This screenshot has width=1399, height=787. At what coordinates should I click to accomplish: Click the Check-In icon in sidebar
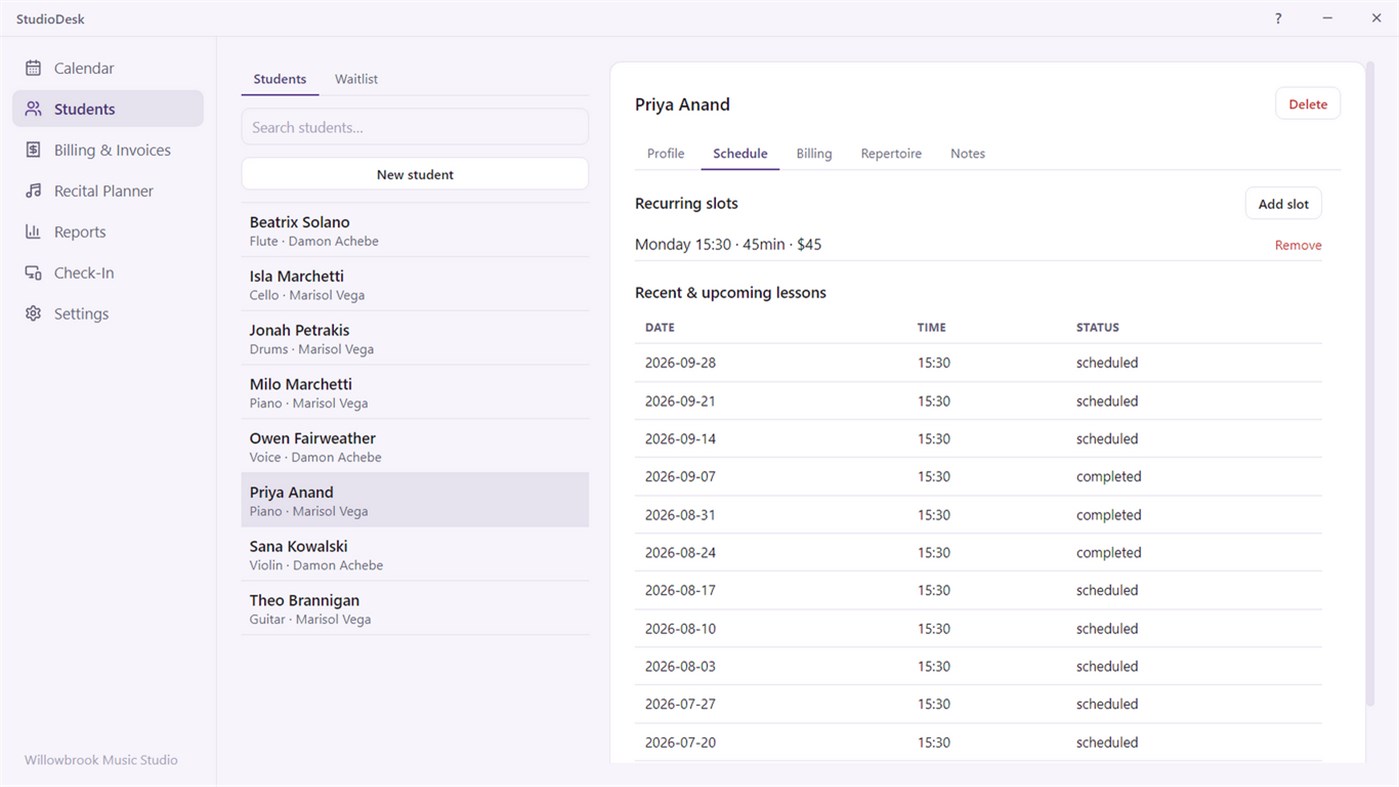[x=33, y=273]
